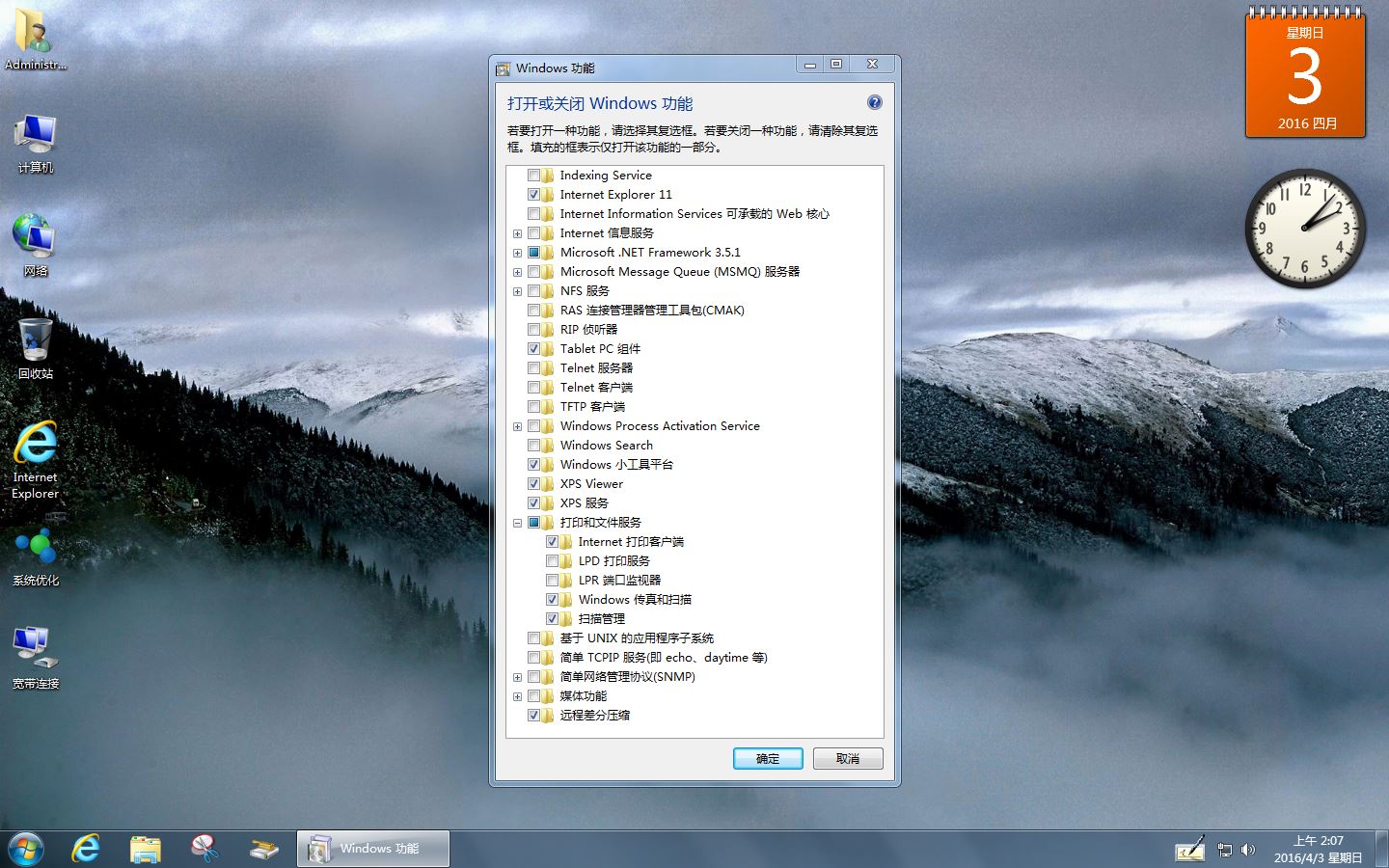
Task: Click the input method tray icon
Action: point(1189,849)
